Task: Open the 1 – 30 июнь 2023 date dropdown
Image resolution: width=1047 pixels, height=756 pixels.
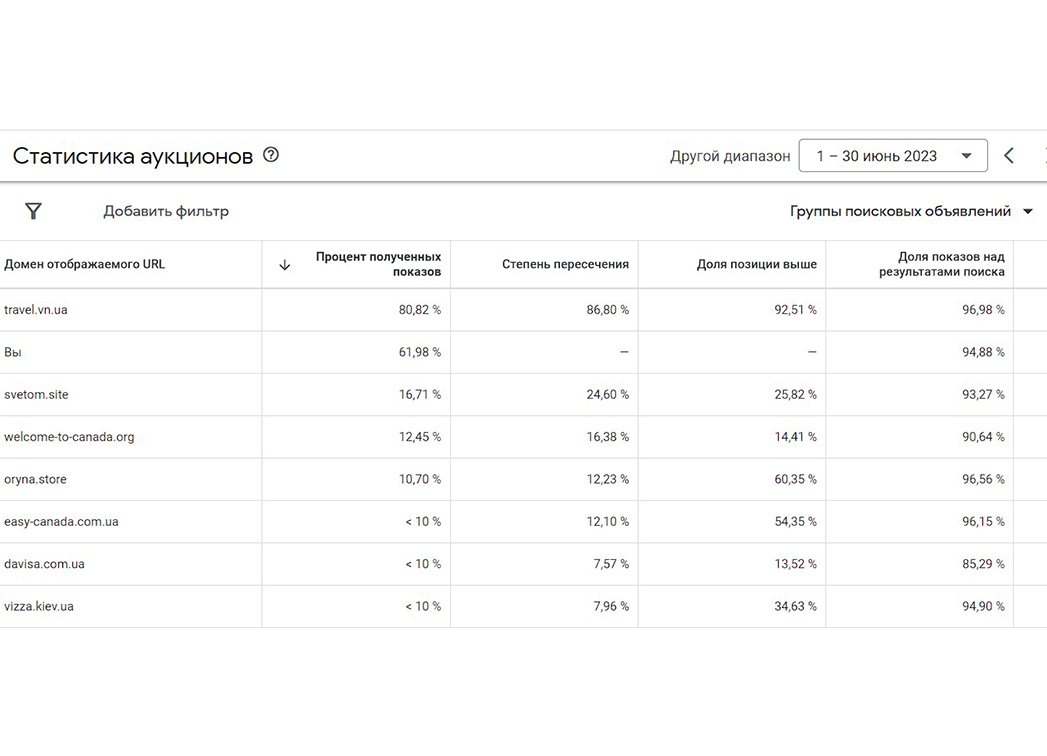Action: 893,156
